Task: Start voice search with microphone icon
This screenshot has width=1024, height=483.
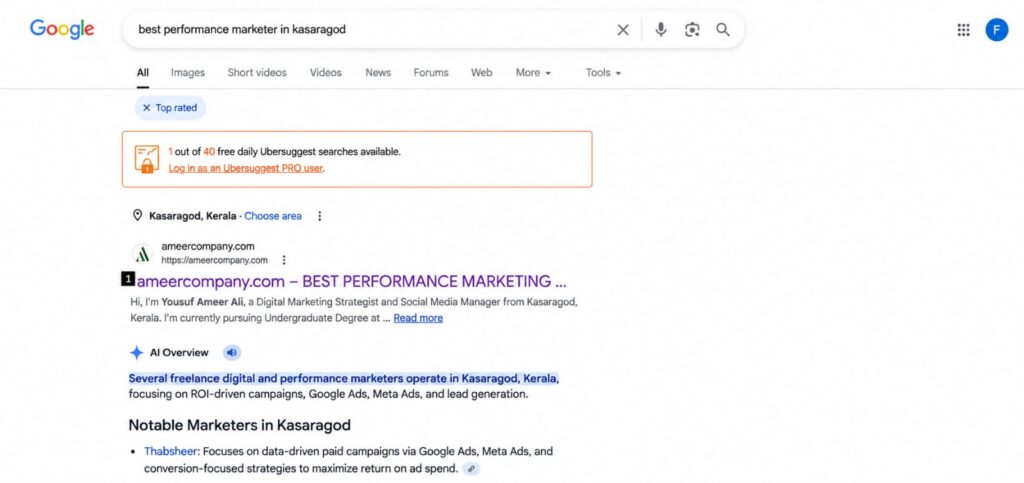Action: tap(661, 29)
